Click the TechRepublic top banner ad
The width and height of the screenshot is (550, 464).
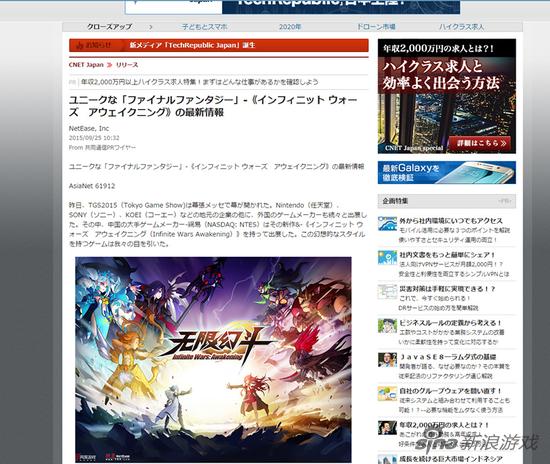(293, 7)
